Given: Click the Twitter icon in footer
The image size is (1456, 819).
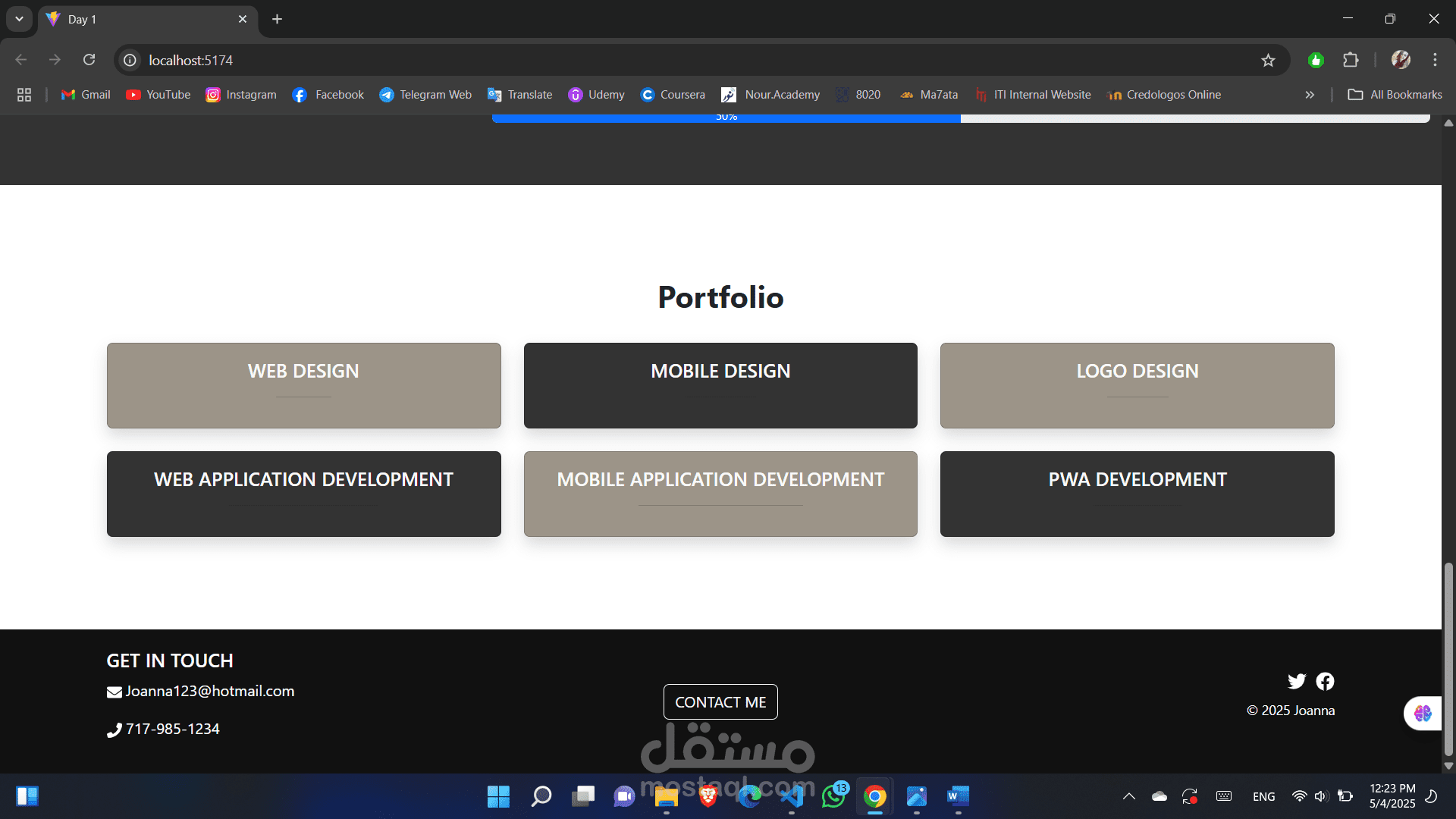Looking at the screenshot, I should click(x=1296, y=681).
